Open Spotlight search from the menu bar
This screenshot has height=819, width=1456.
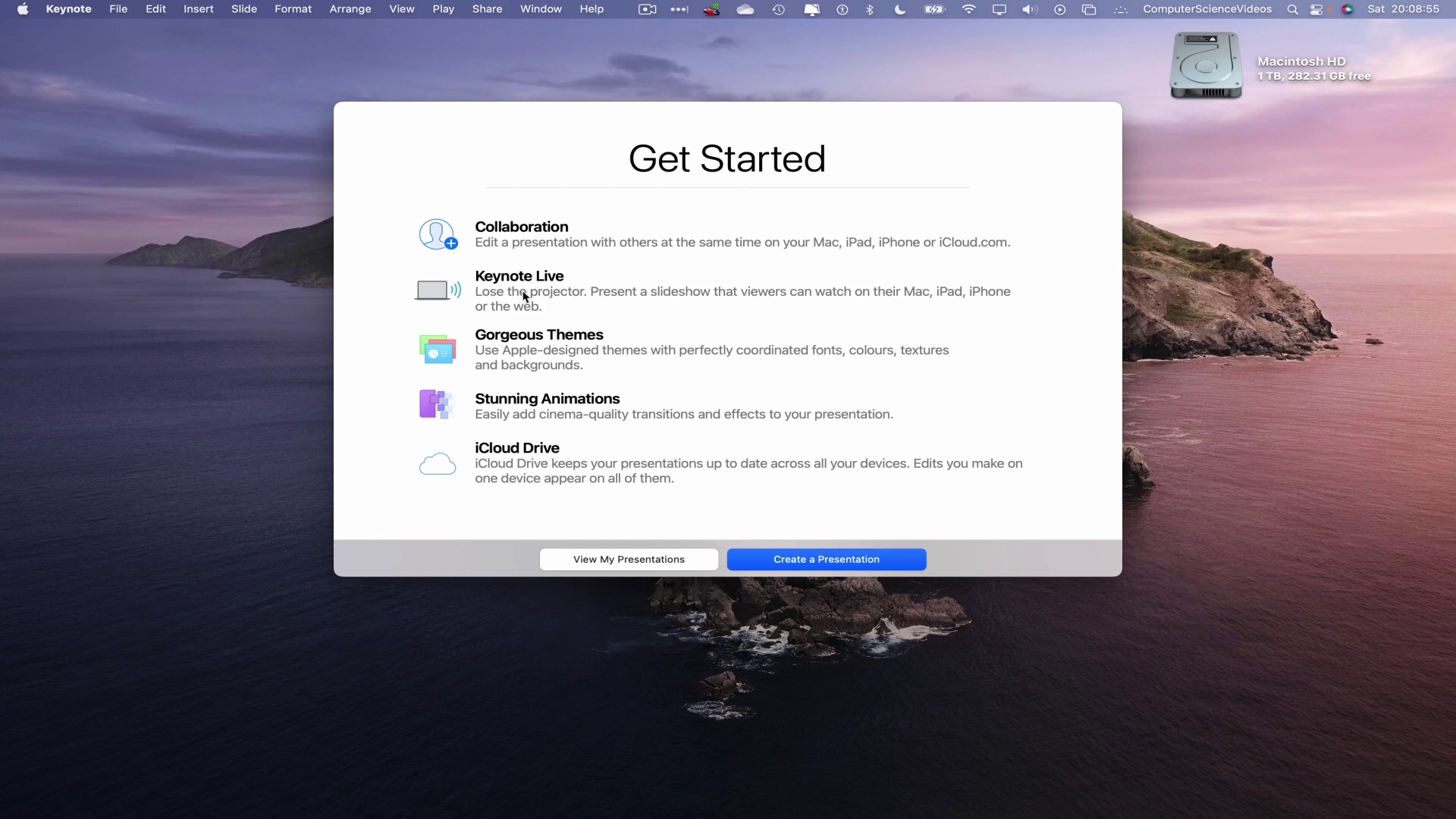[1292, 9]
